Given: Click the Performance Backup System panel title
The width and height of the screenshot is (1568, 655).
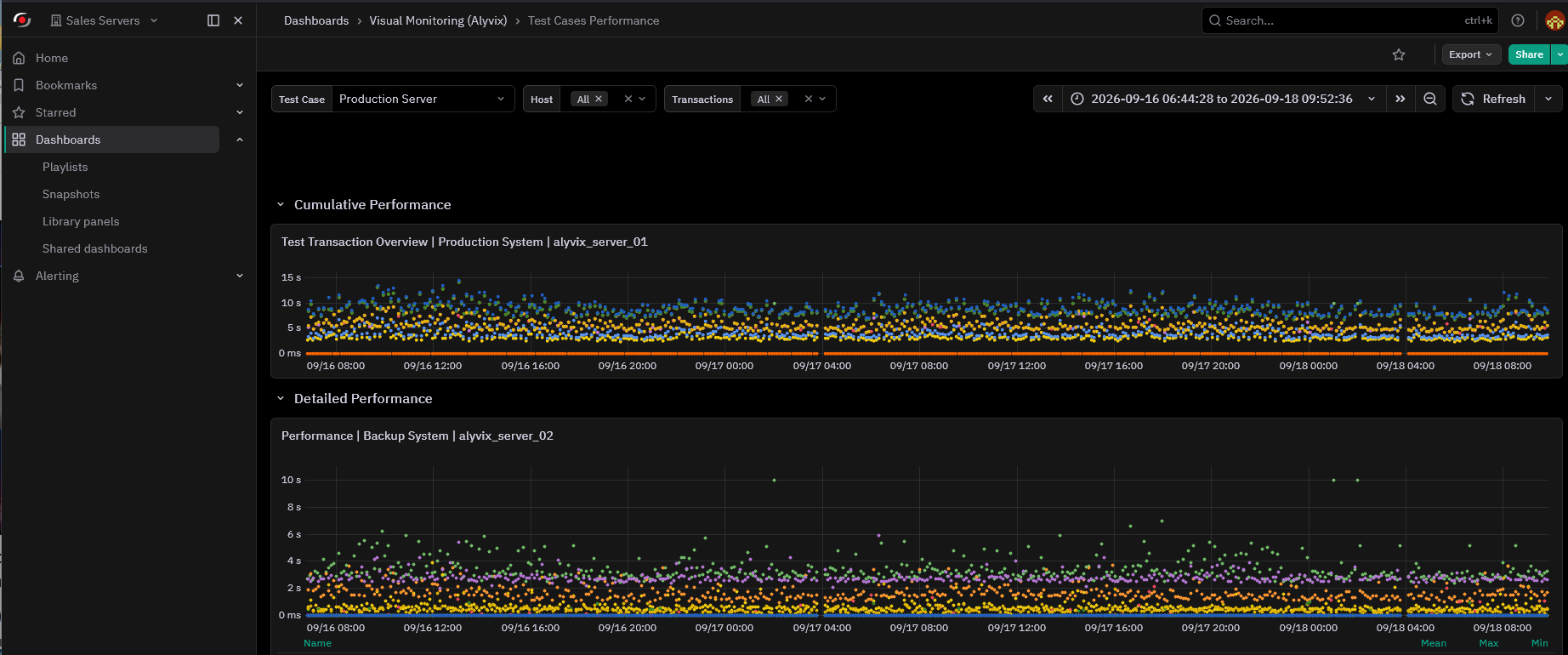Looking at the screenshot, I should 418,436.
